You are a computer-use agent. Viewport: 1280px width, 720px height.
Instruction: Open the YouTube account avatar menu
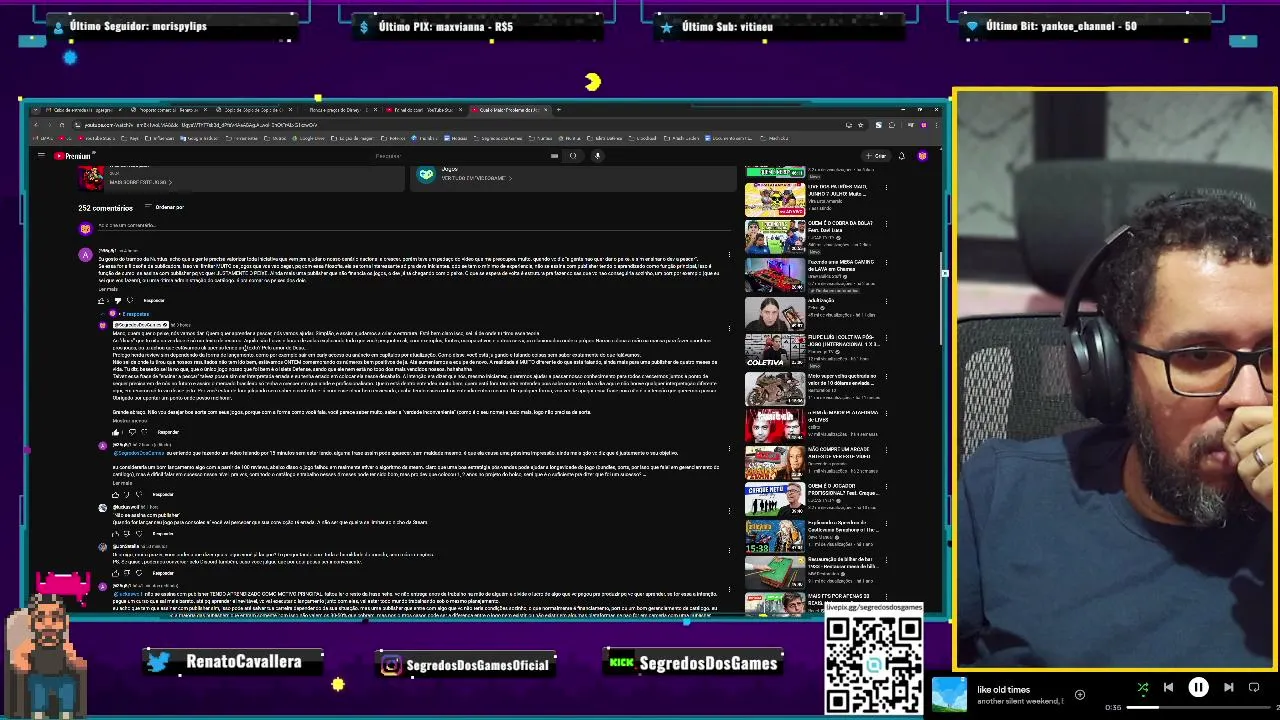[x=922, y=156]
